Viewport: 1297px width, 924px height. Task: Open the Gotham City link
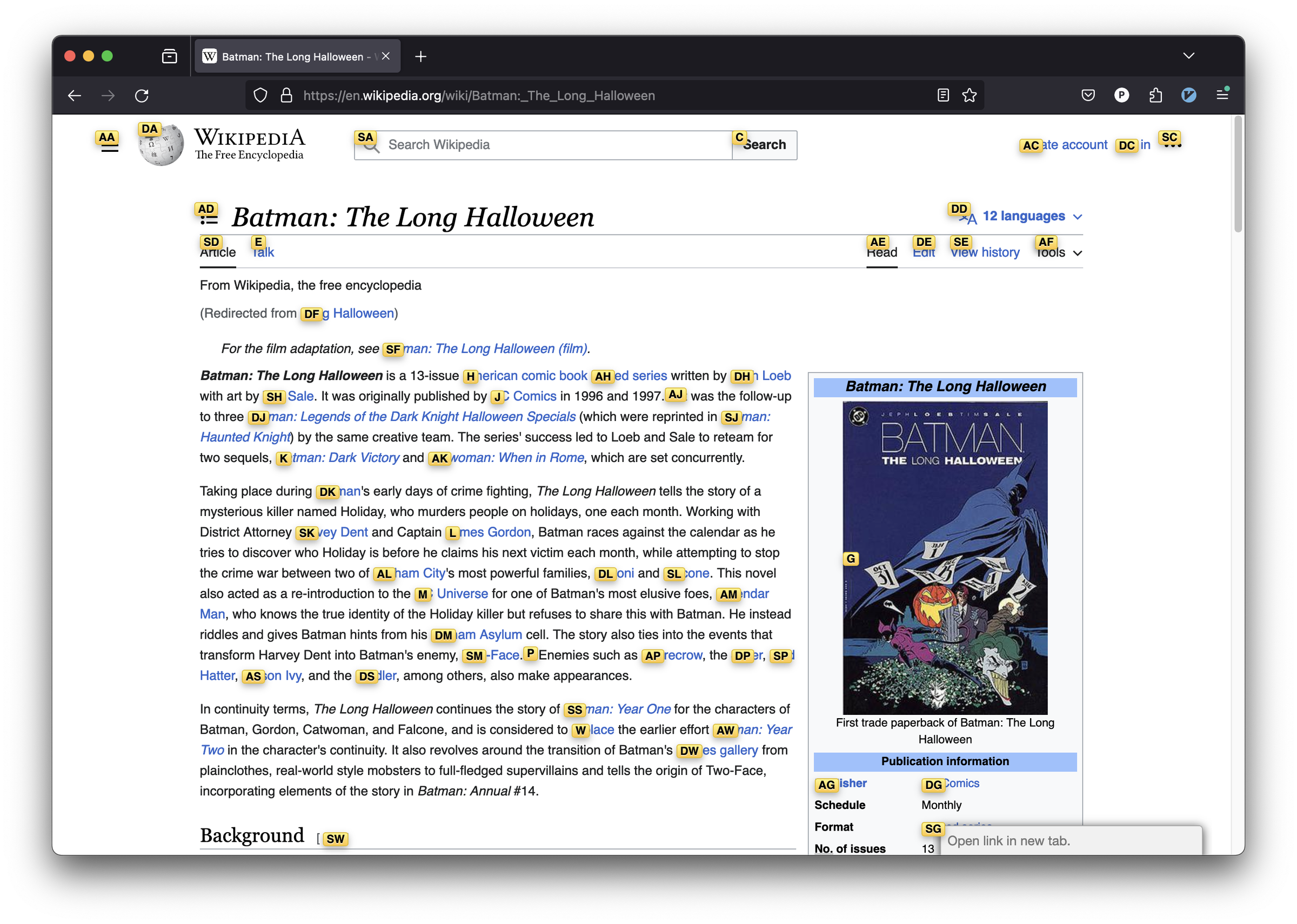point(410,573)
